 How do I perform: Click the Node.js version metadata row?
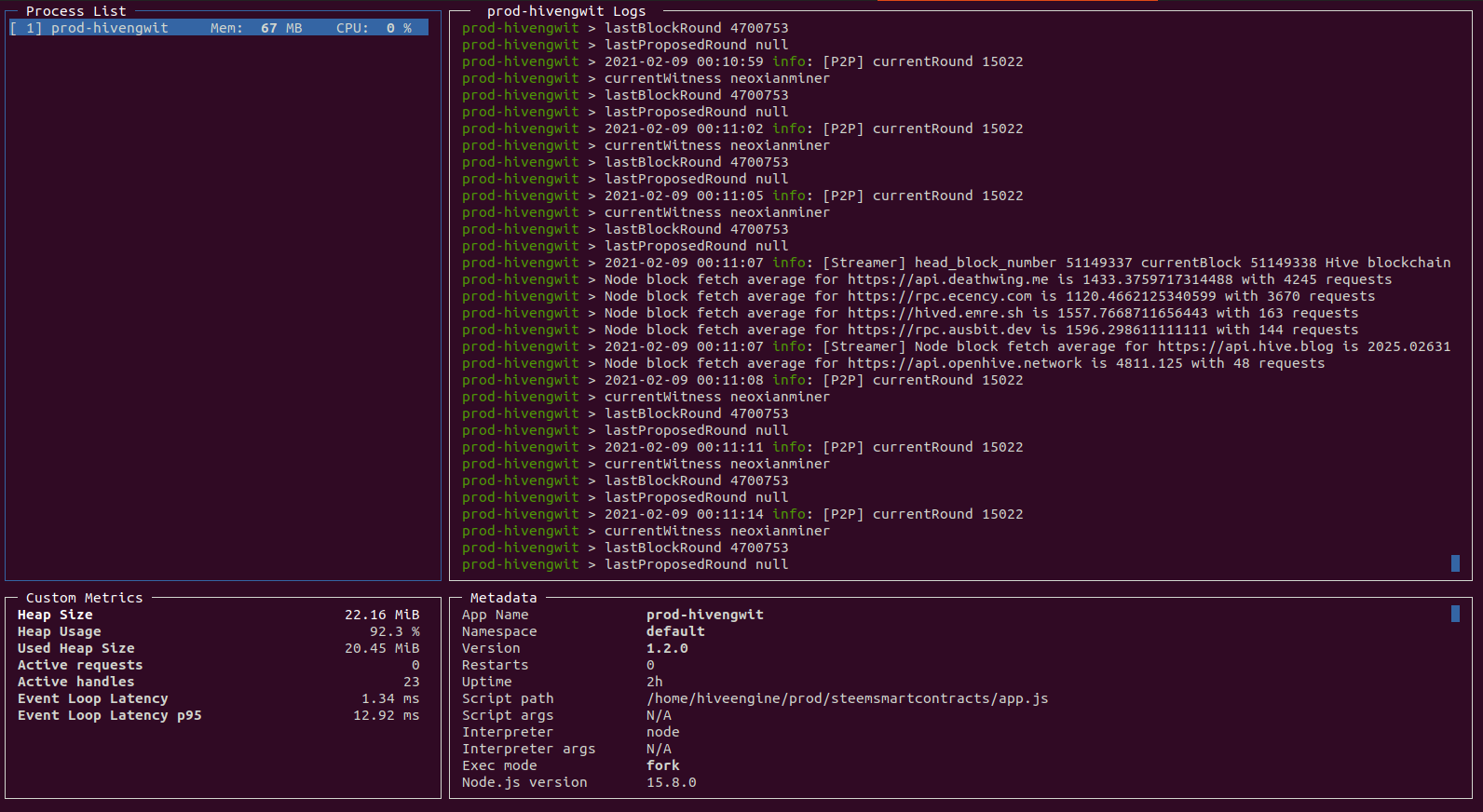(578, 782)
